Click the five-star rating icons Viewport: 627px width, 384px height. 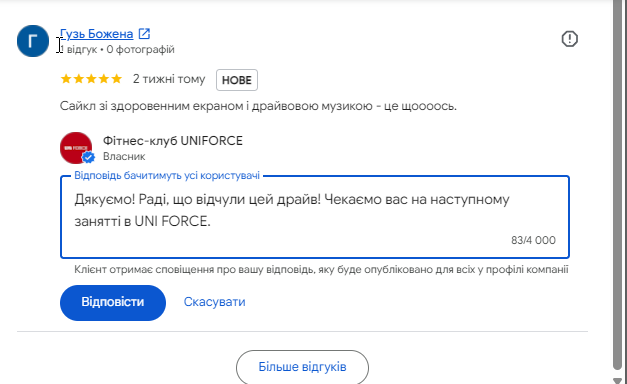point(91,79)
